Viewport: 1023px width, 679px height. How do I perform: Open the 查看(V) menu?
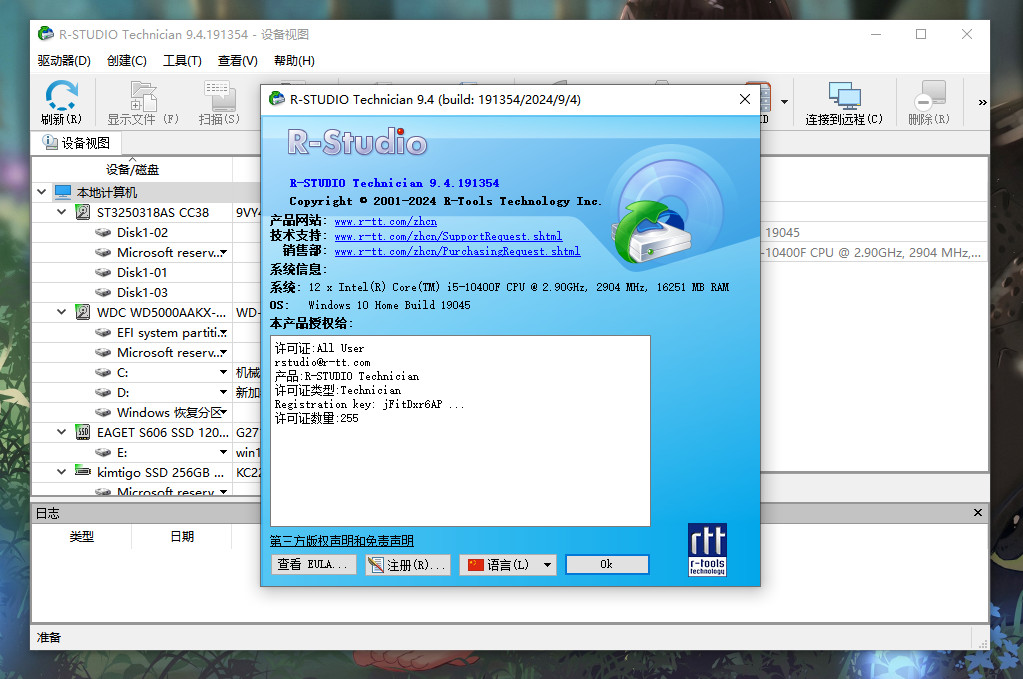pyautogui.click(x=237, y=61)
